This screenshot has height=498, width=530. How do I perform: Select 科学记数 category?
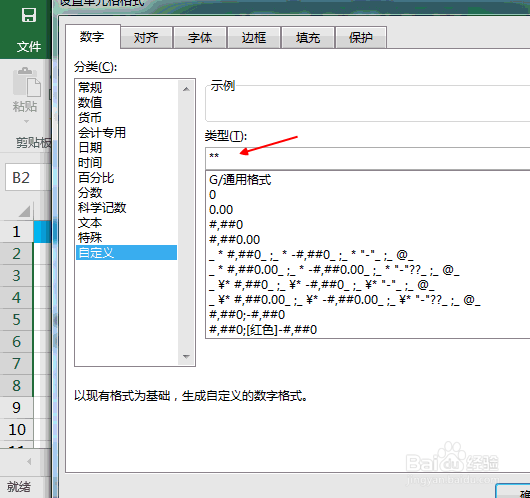pos(126,208)
